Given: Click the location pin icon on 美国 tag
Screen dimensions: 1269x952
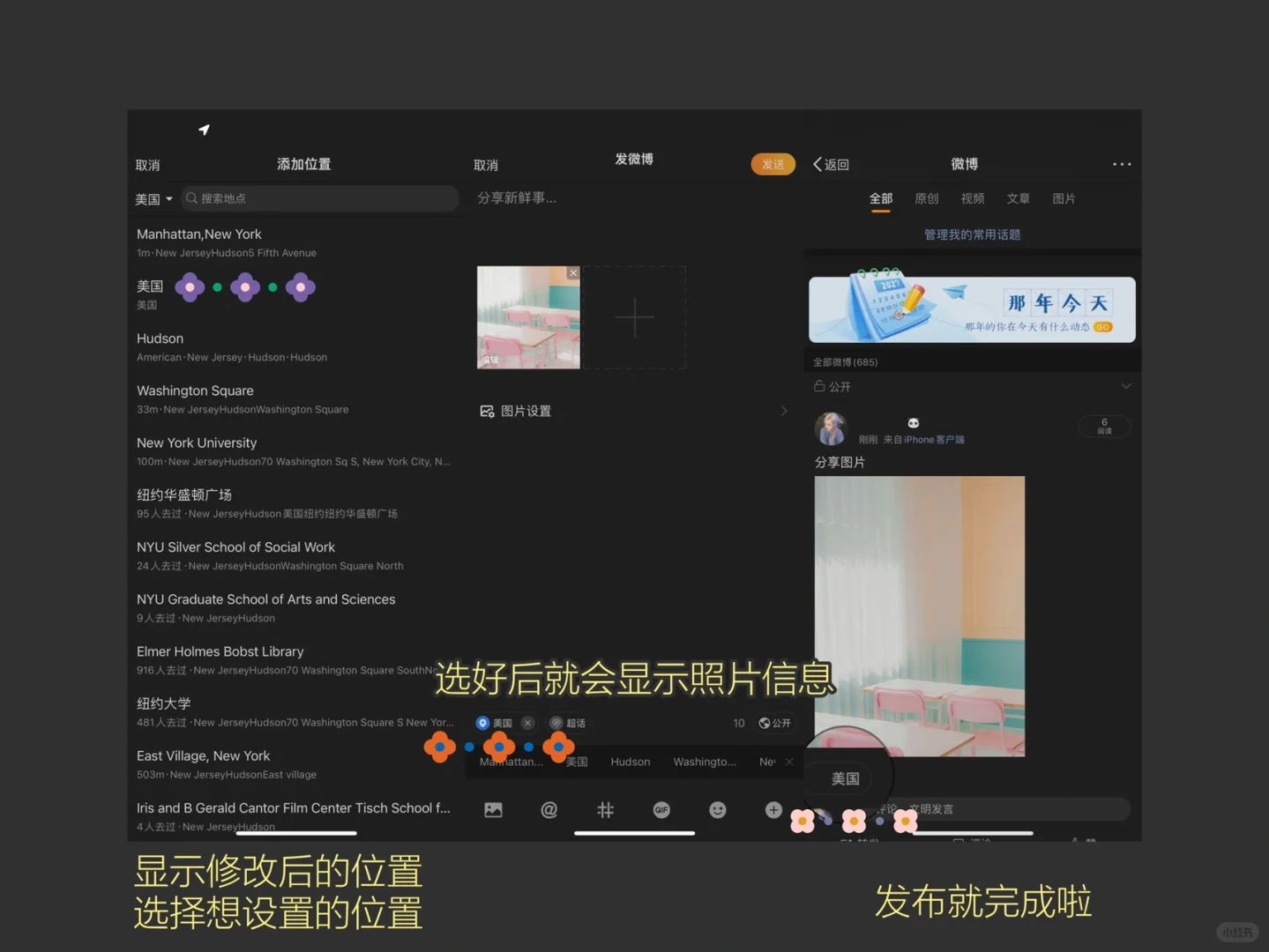Looking at the screenshot, I should click(x=482, y=723).
